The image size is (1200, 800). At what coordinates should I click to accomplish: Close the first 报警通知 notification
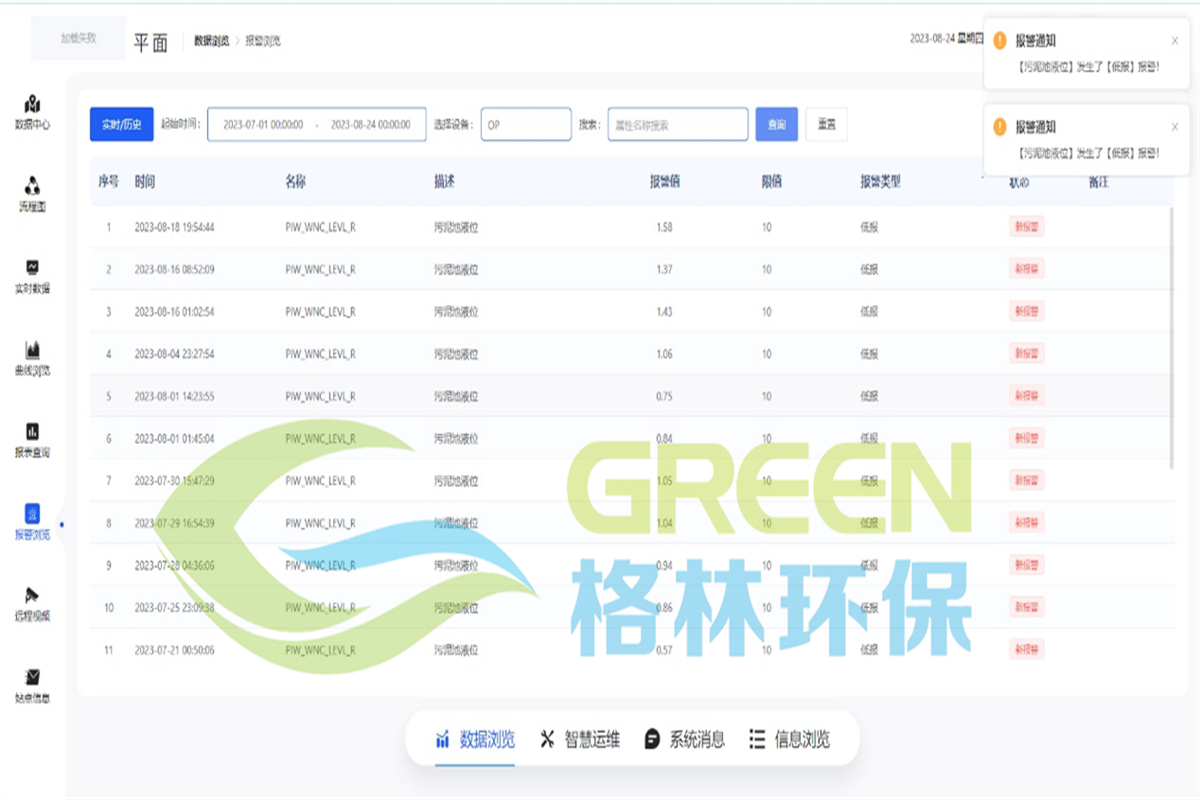point(1175,41)
